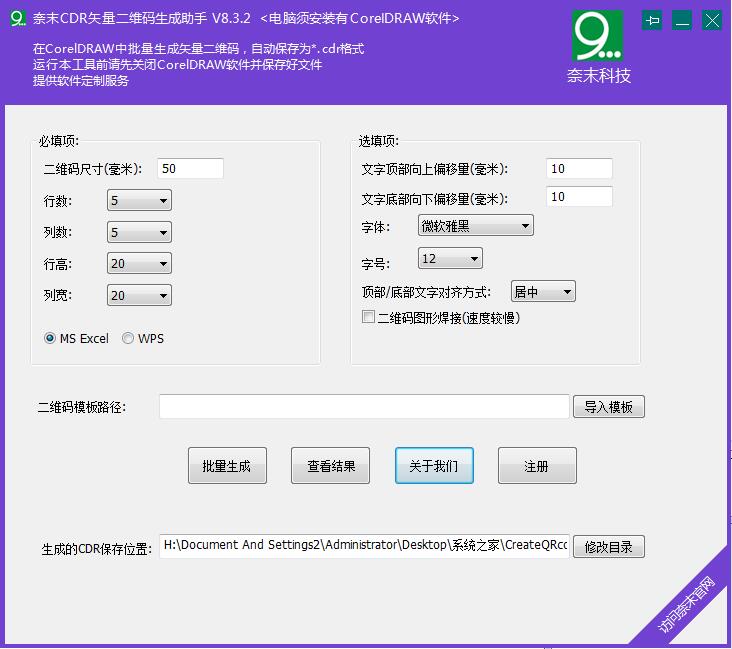Enable 二维码图形焊接 checkbox

368,318
